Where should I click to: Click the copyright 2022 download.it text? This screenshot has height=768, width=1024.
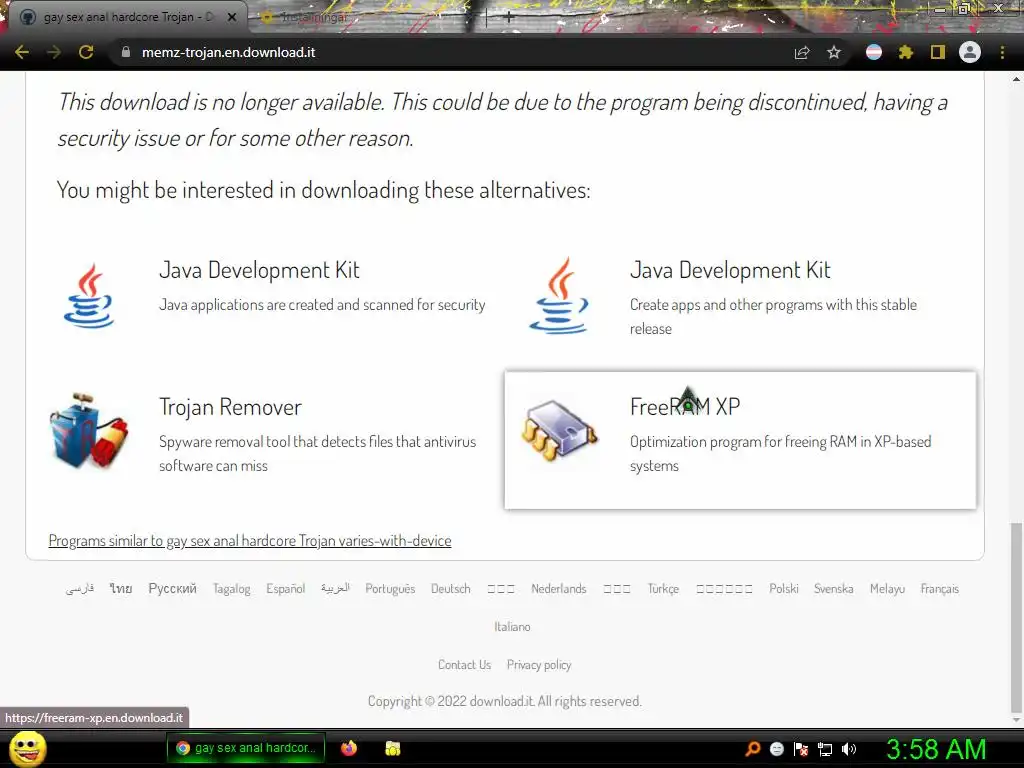tap(505, 701)
